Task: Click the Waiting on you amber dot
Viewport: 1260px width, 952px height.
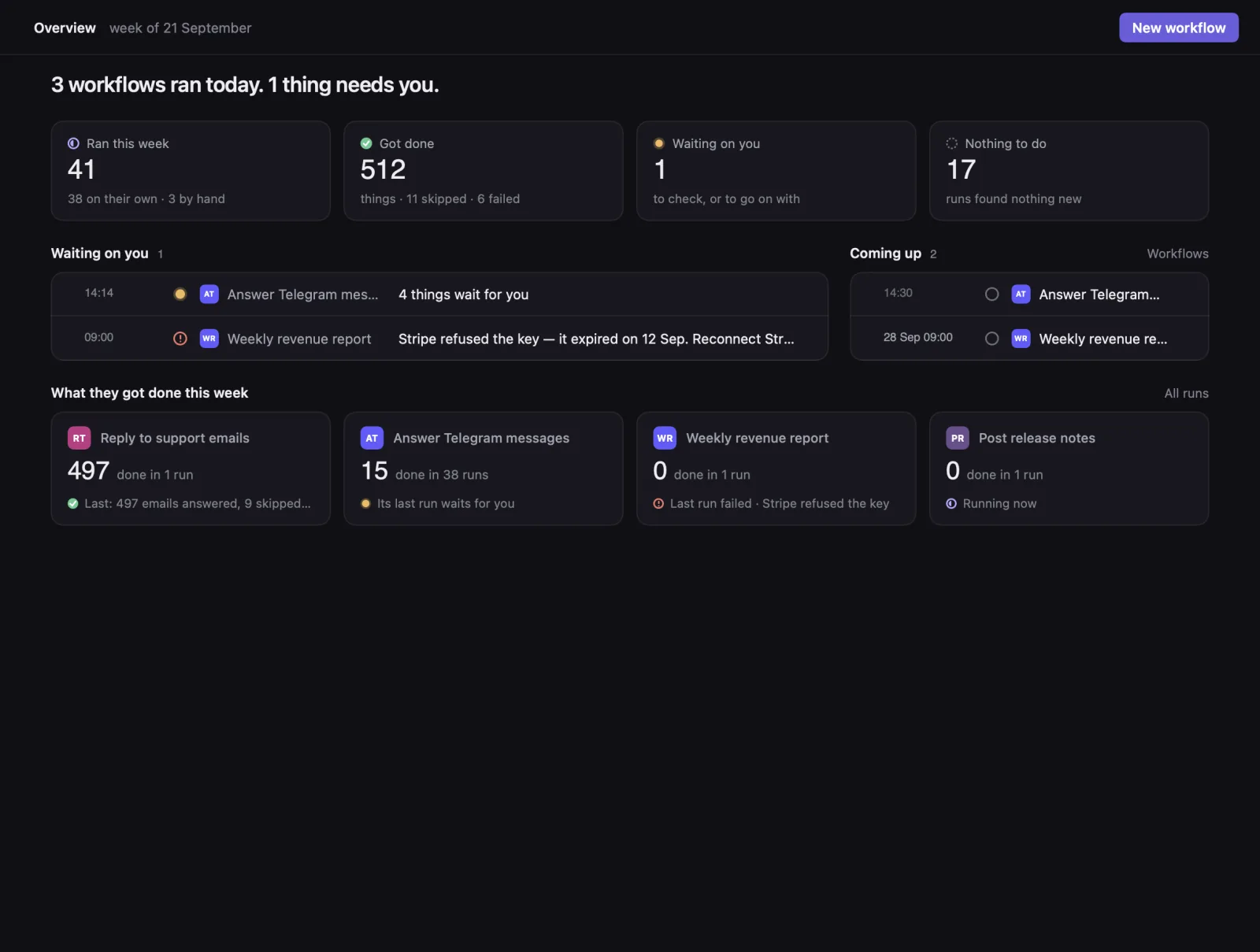Action: [658, 143]
